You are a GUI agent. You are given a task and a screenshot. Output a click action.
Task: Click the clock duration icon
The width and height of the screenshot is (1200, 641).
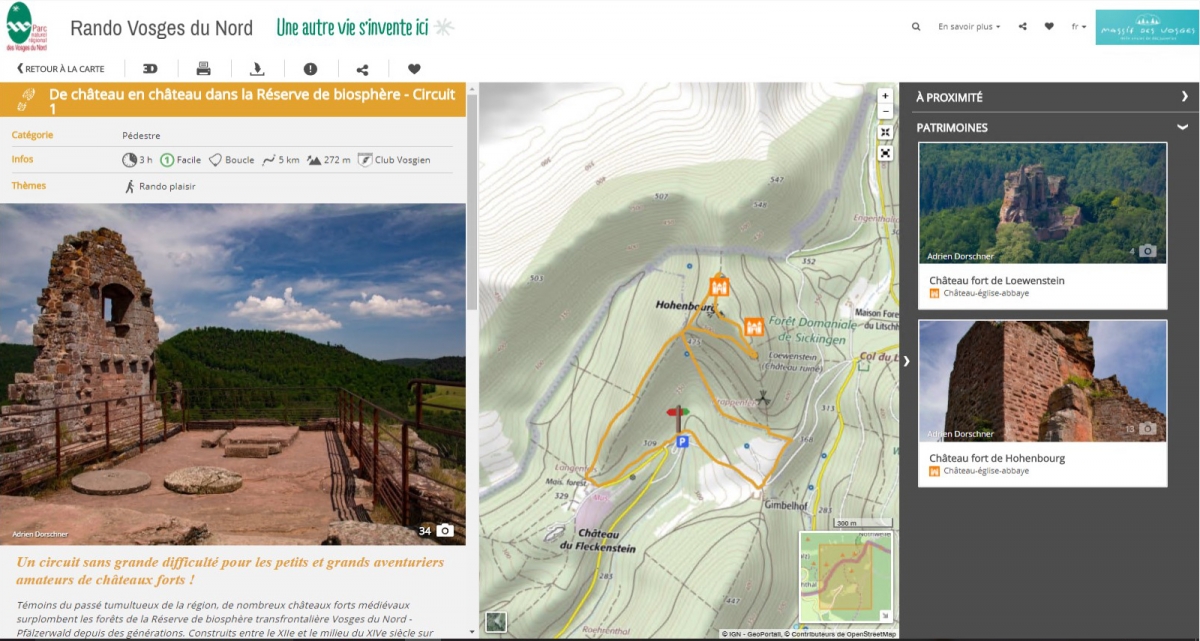tap(129, 159)
